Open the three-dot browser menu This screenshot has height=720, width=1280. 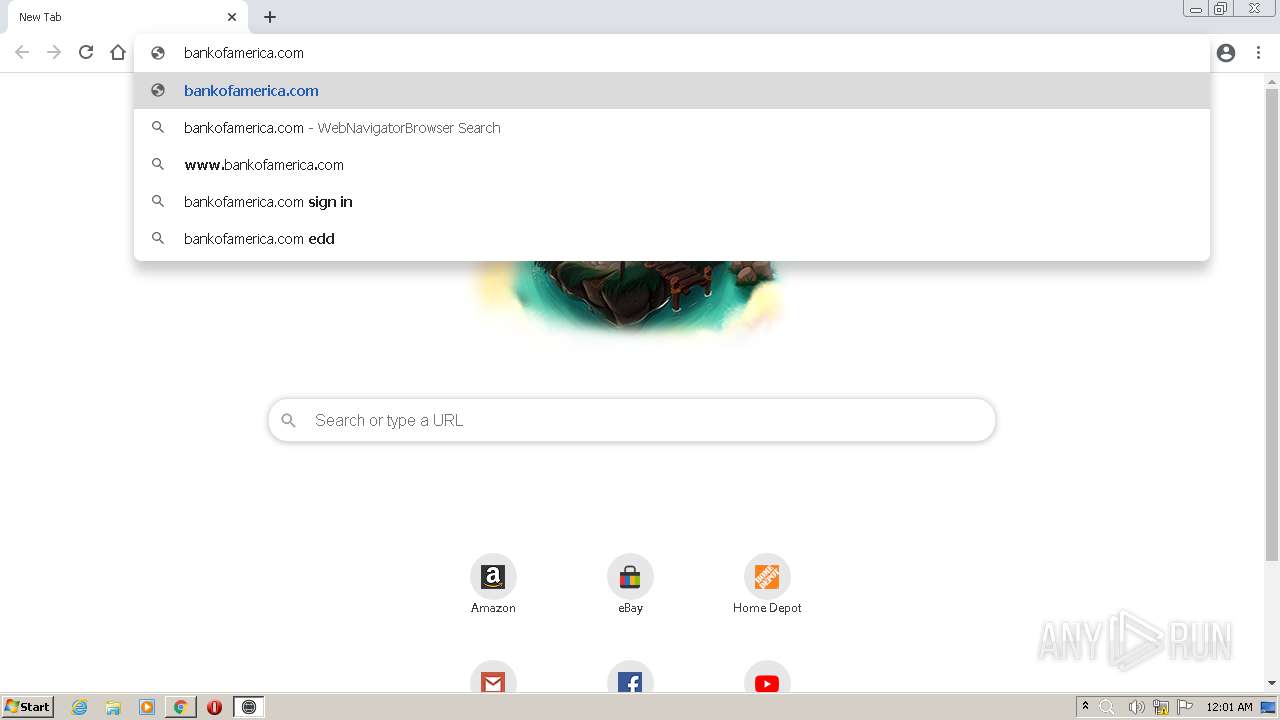[1258, 53]
